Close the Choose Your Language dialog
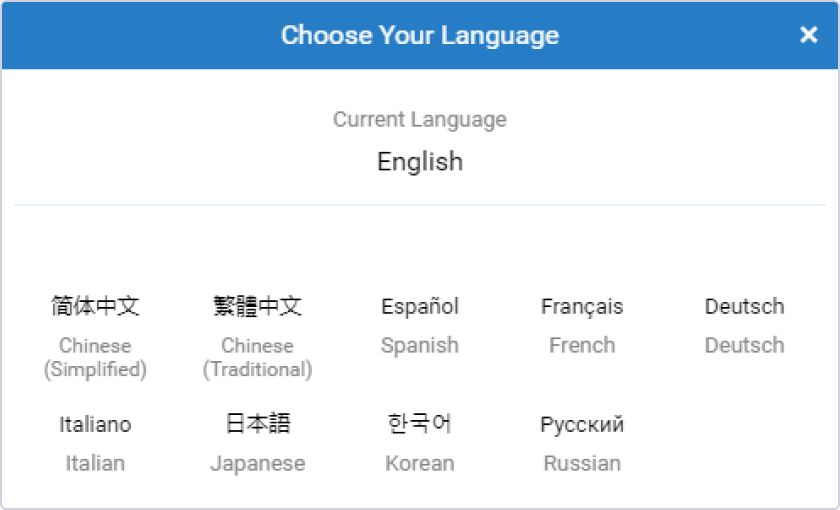 point(809,35)
